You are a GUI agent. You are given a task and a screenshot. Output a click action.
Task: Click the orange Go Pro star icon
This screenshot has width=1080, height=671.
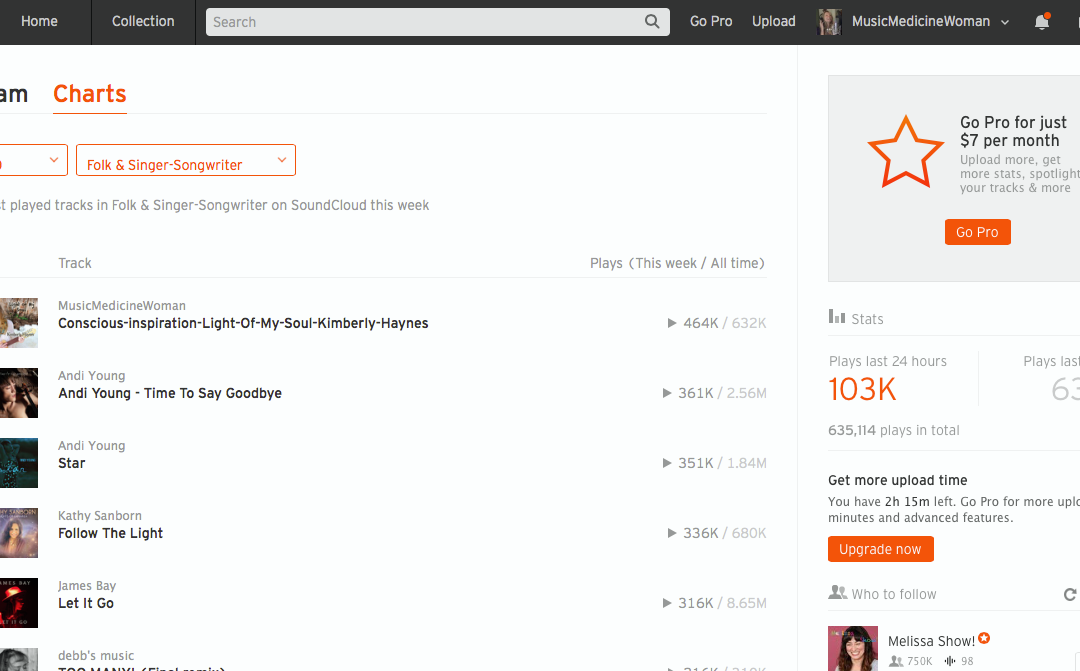905,152
